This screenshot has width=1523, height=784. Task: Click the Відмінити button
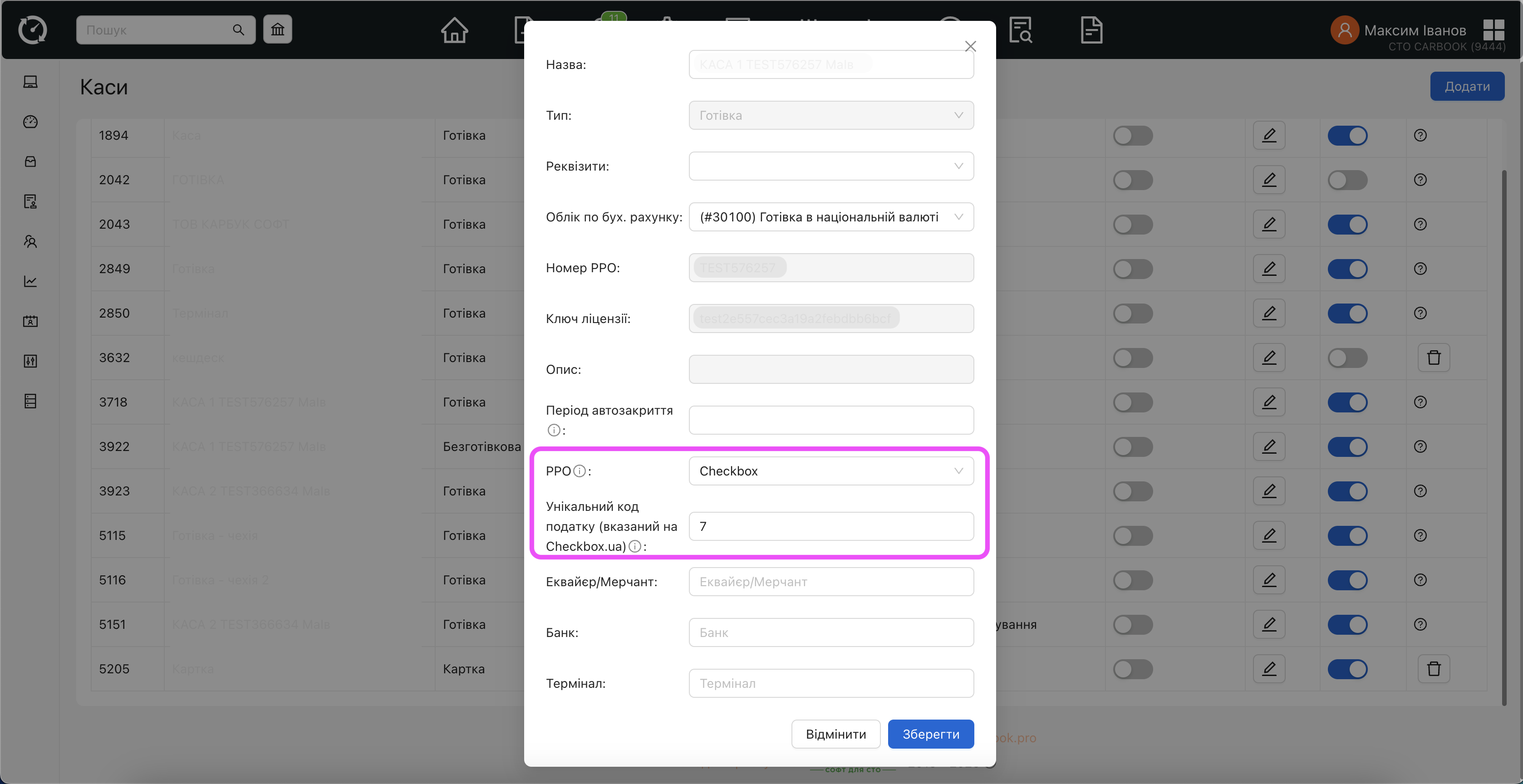pos(835,734)
